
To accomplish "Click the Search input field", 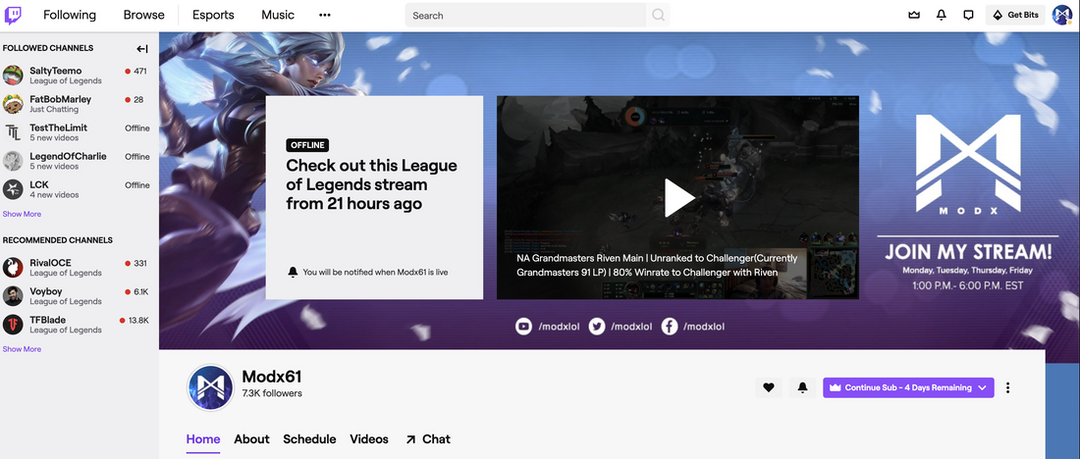I will pyautogui.click(x=525, y=15).
